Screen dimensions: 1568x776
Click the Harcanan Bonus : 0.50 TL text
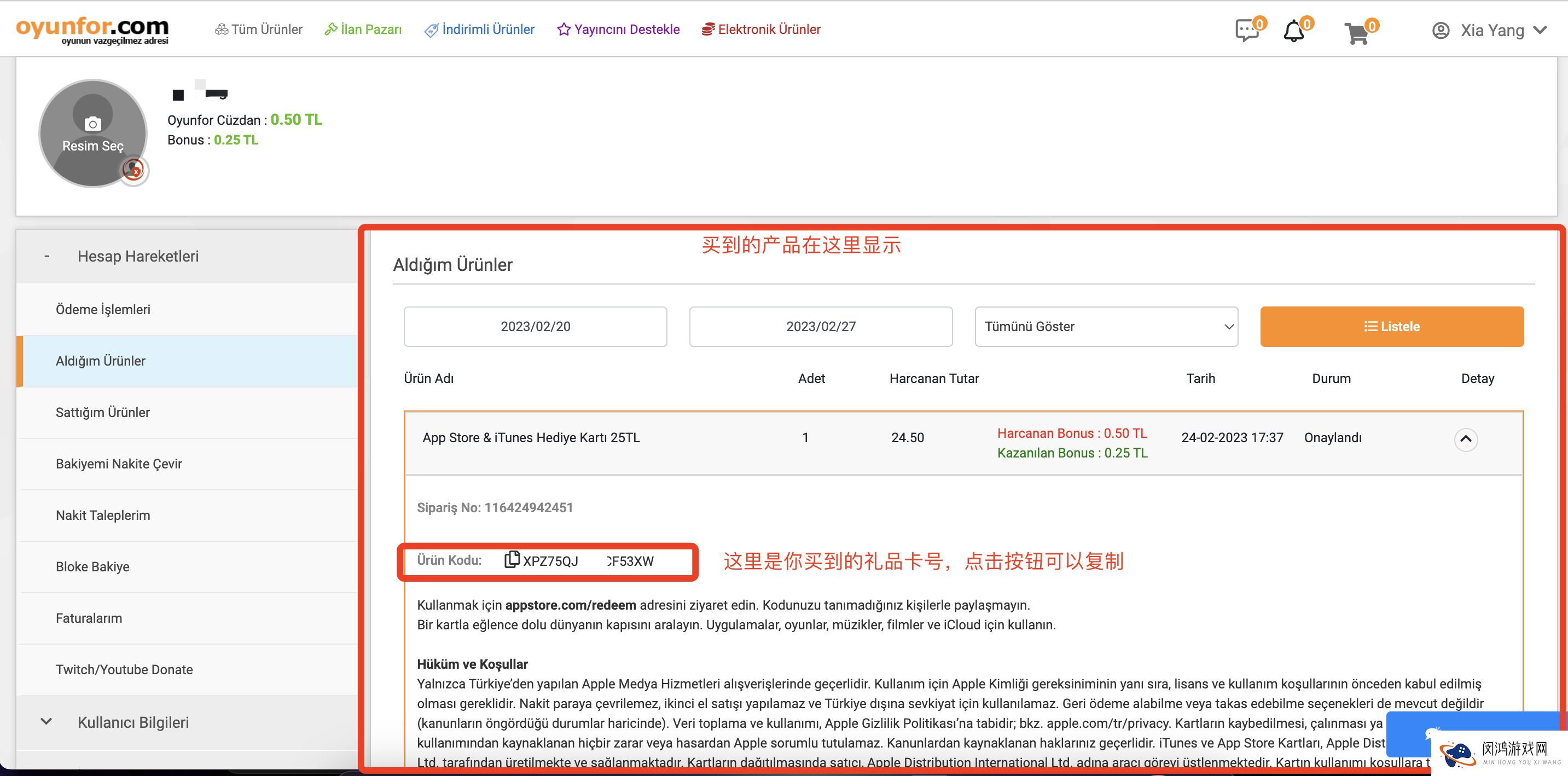[1072, 433]
